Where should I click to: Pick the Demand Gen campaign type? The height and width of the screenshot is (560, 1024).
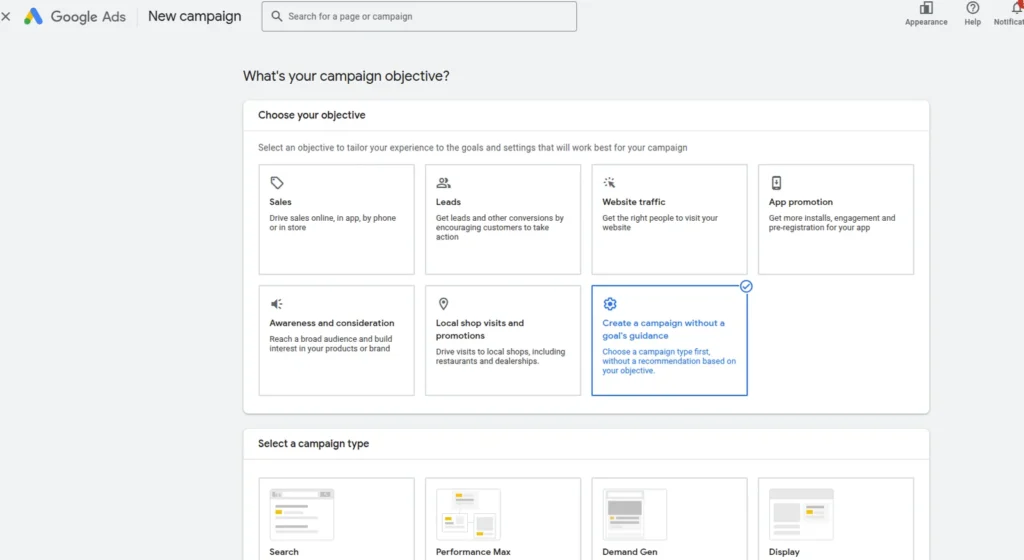635,515
